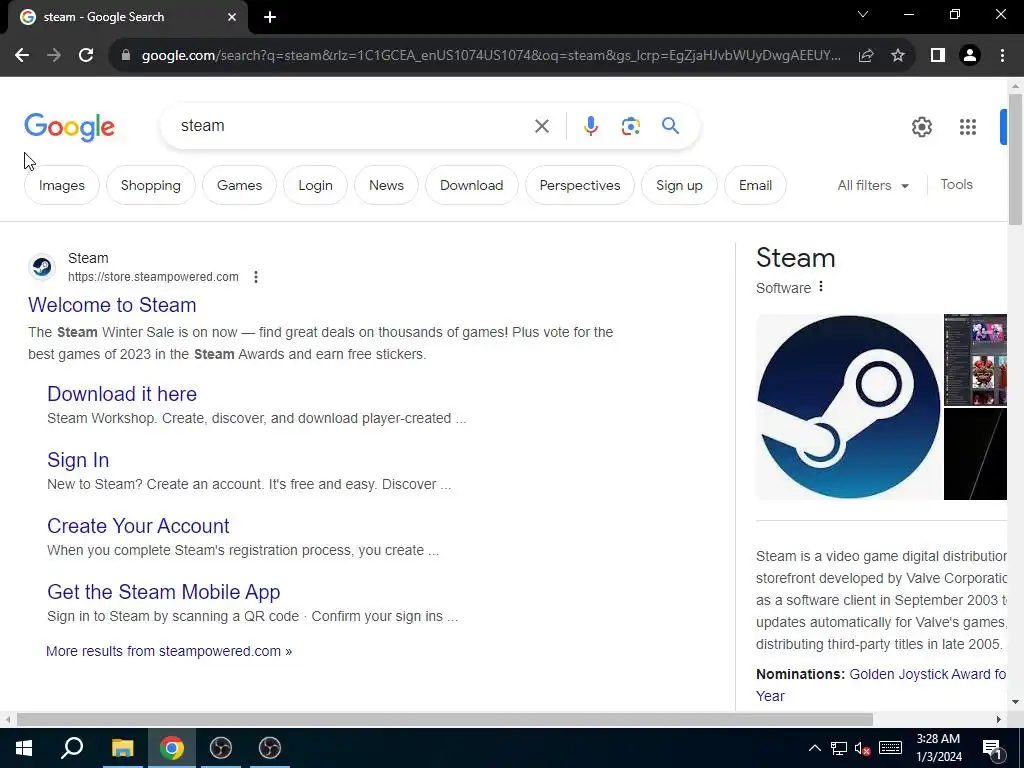
Task: Open the Steam client screenshot thumbnail
Action: click(x=975, y=360)
